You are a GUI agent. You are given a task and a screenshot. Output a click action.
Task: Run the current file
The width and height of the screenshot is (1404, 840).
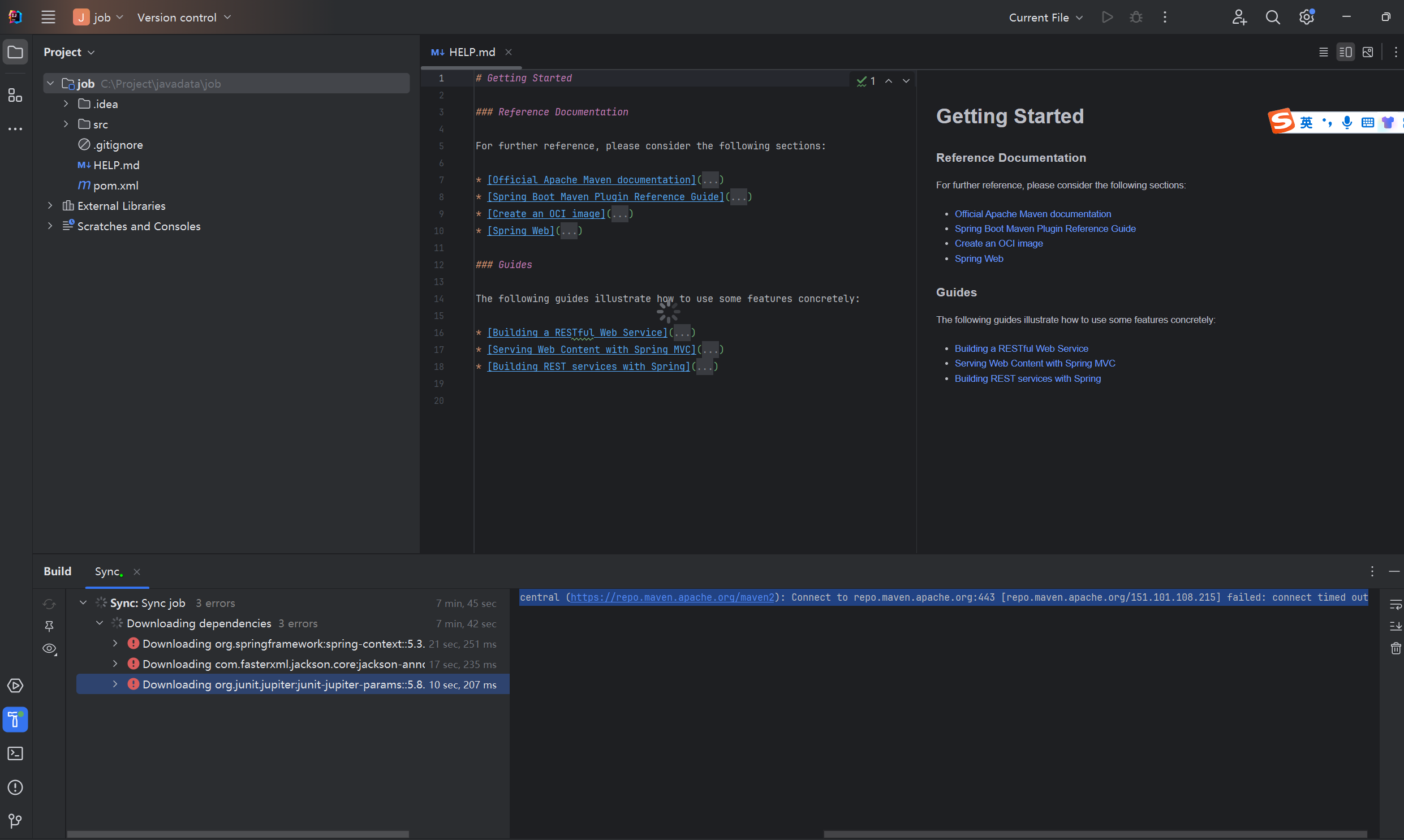click(1107, 18)
